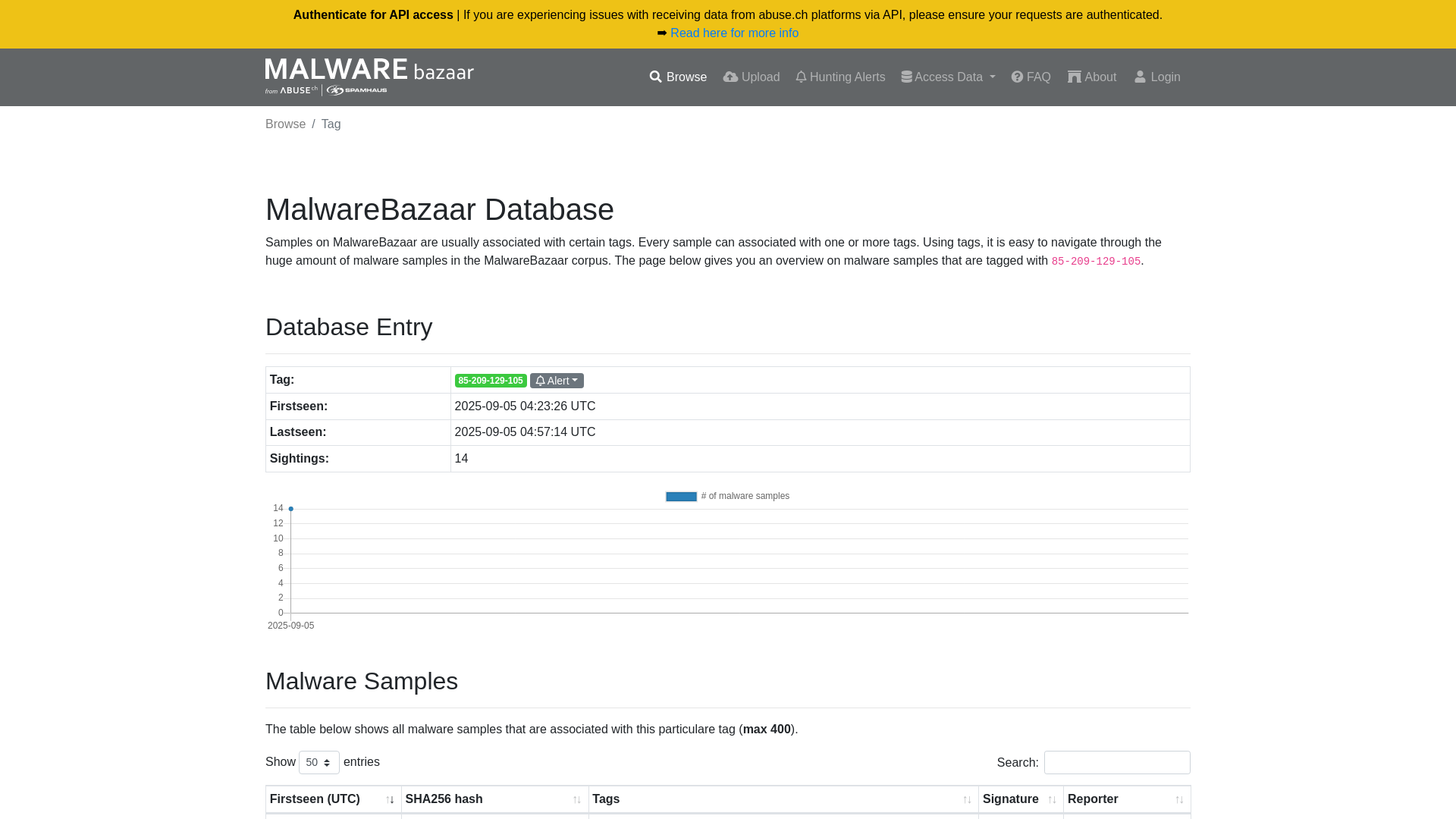The width and height of the screenshot is (1456, 819).
Task: Click the MalwareBazaar Database heading
Action: tap(440, 209)
